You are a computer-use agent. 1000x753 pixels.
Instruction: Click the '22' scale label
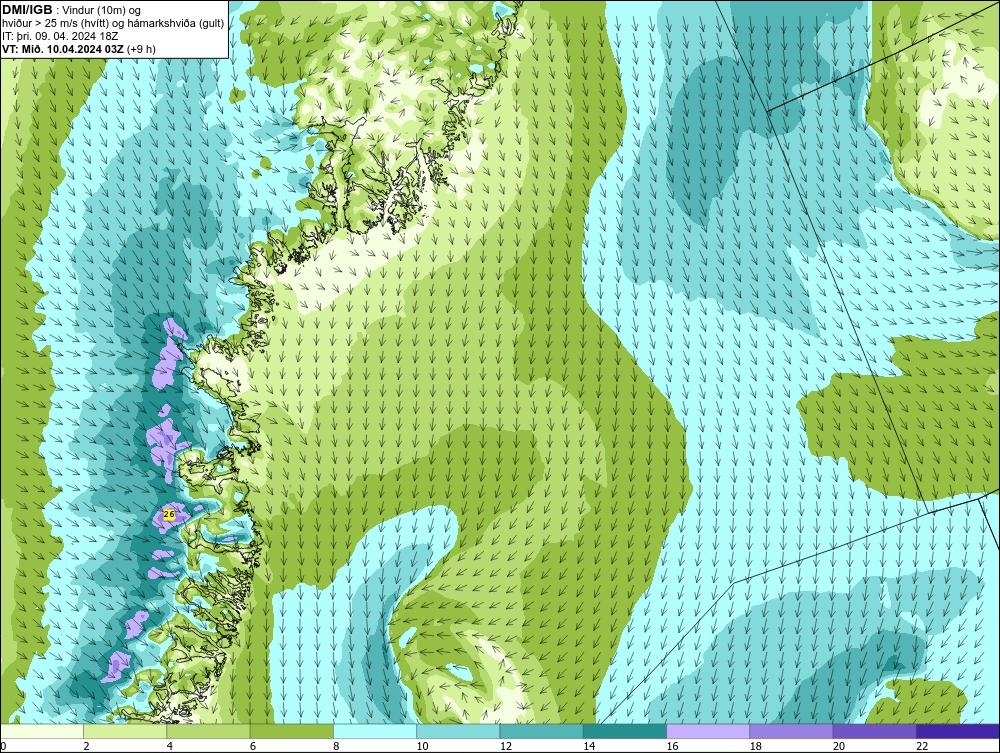tap(922, 747)
